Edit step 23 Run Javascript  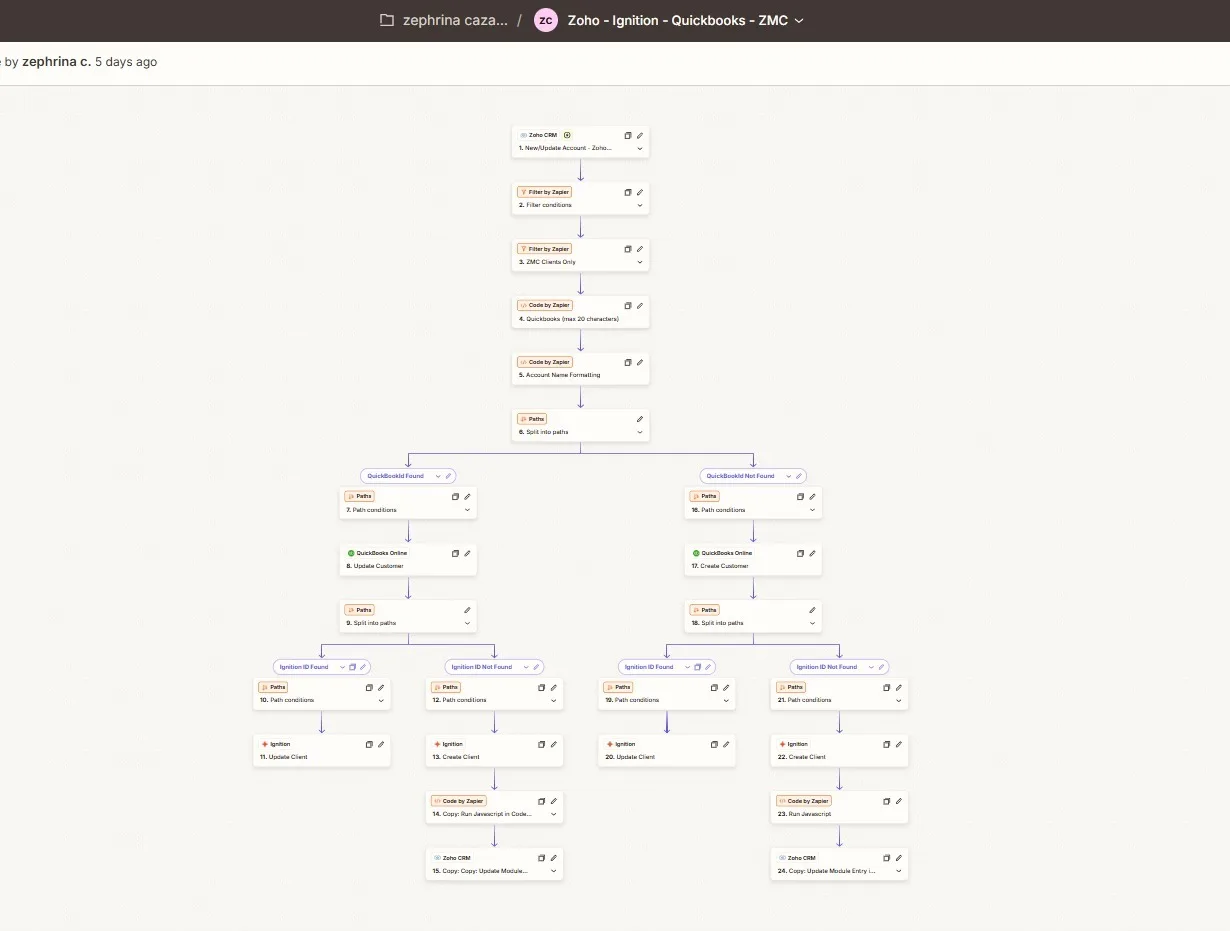point(899,801)
